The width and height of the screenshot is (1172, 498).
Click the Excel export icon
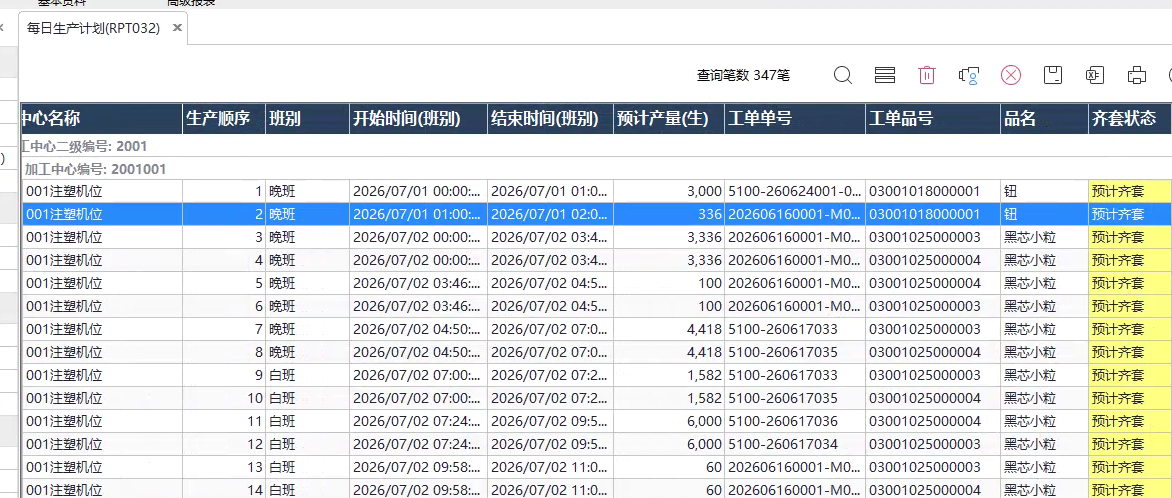[1094, 75]
